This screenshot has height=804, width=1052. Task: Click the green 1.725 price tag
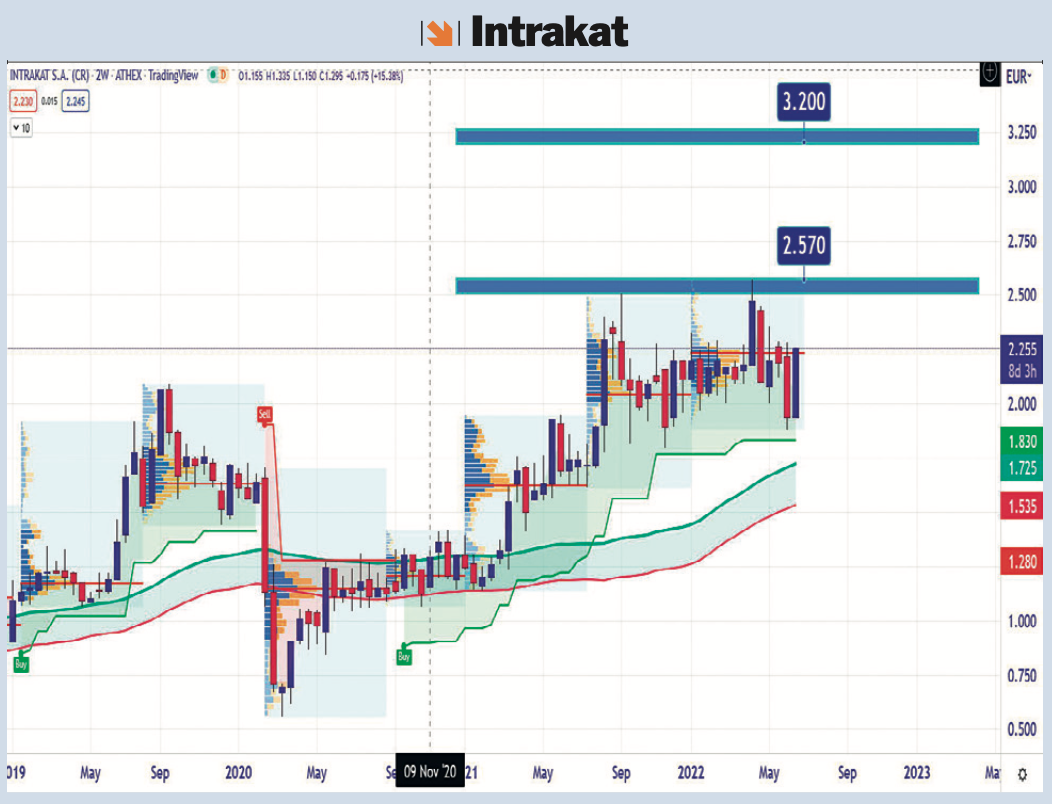(1022, 468)
